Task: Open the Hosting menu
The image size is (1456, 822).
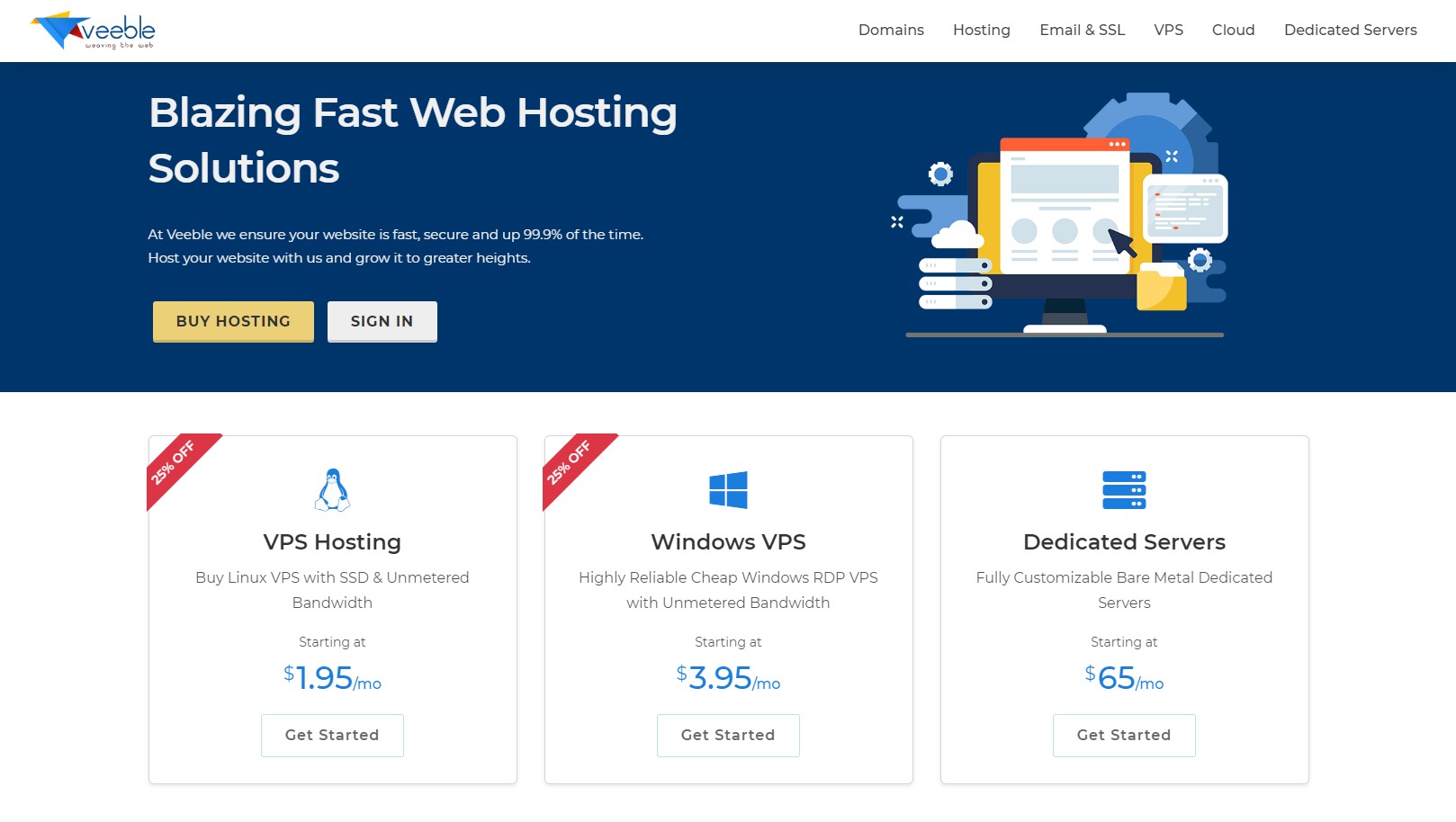Action: (x=981, y=30)
